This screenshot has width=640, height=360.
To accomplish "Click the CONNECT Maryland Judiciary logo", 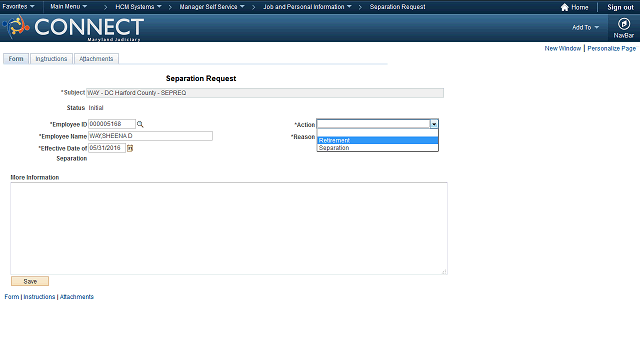I will coord(73,28).
